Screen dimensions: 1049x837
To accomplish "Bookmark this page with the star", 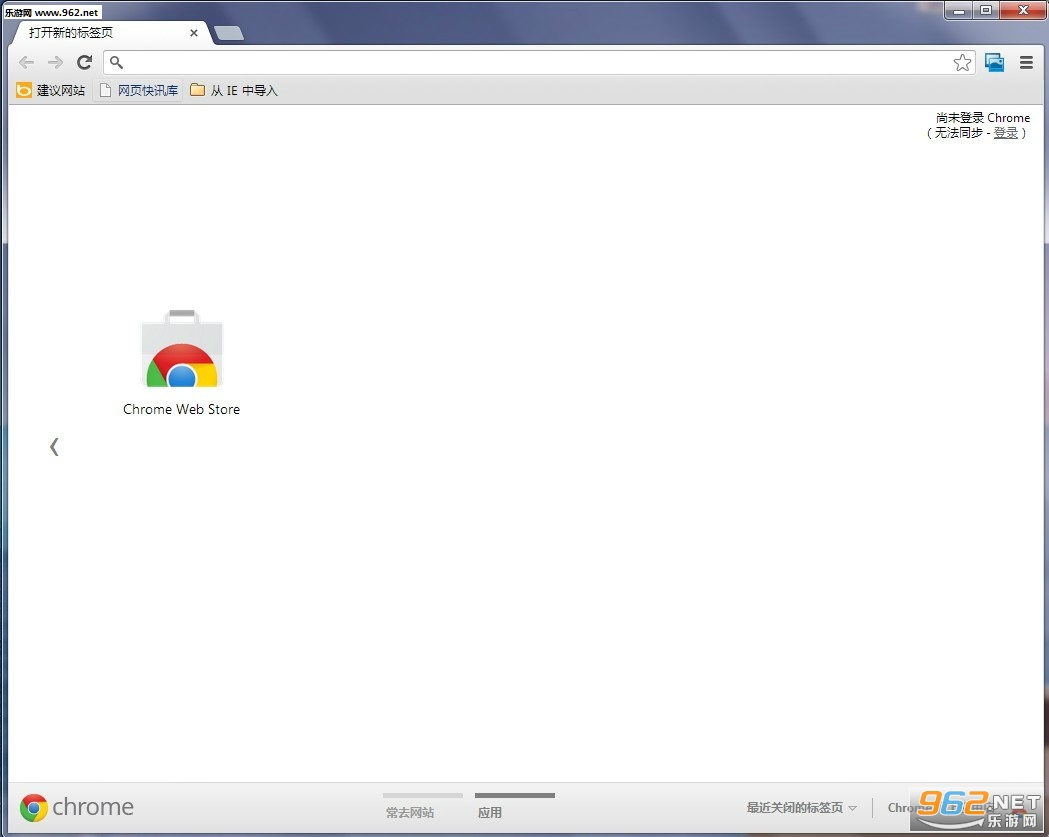I will [x=962, y=62].
